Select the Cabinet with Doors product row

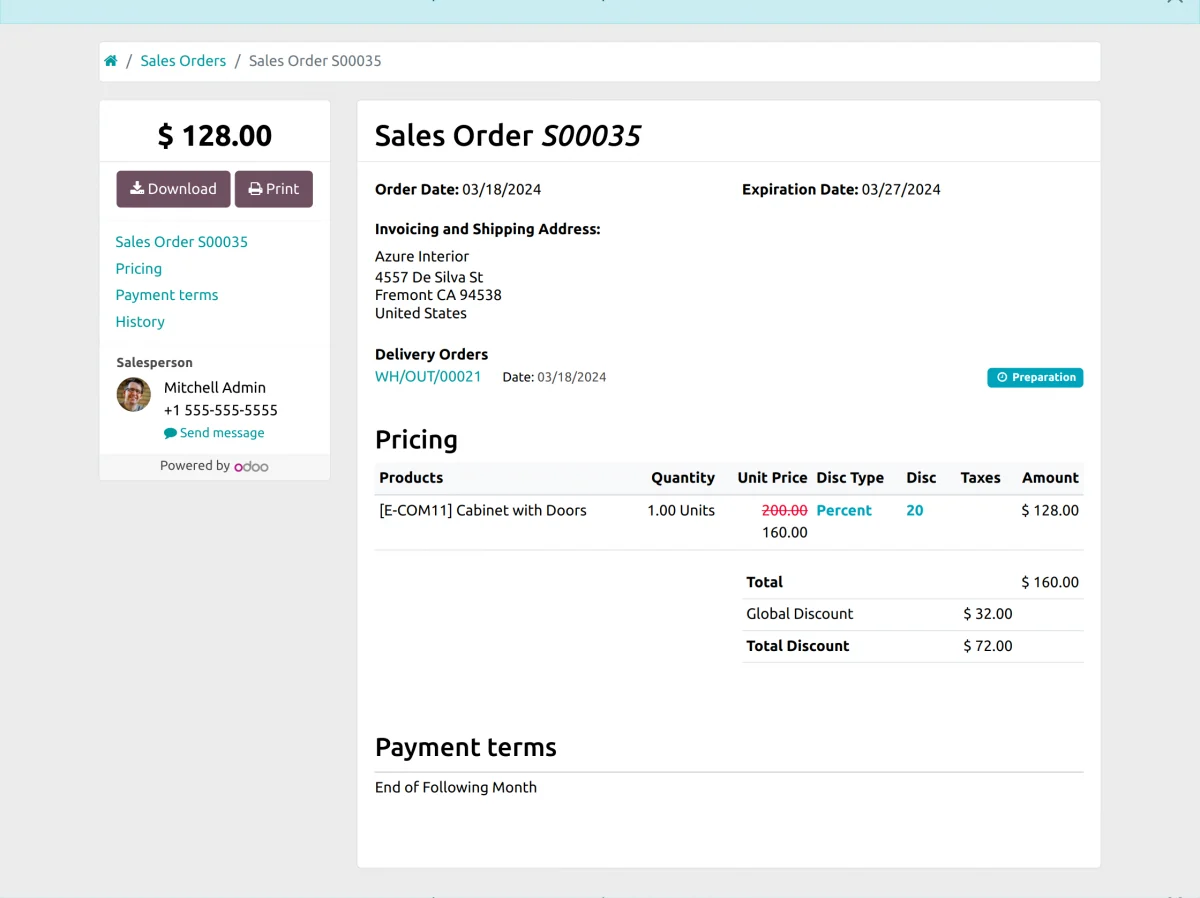483,510
